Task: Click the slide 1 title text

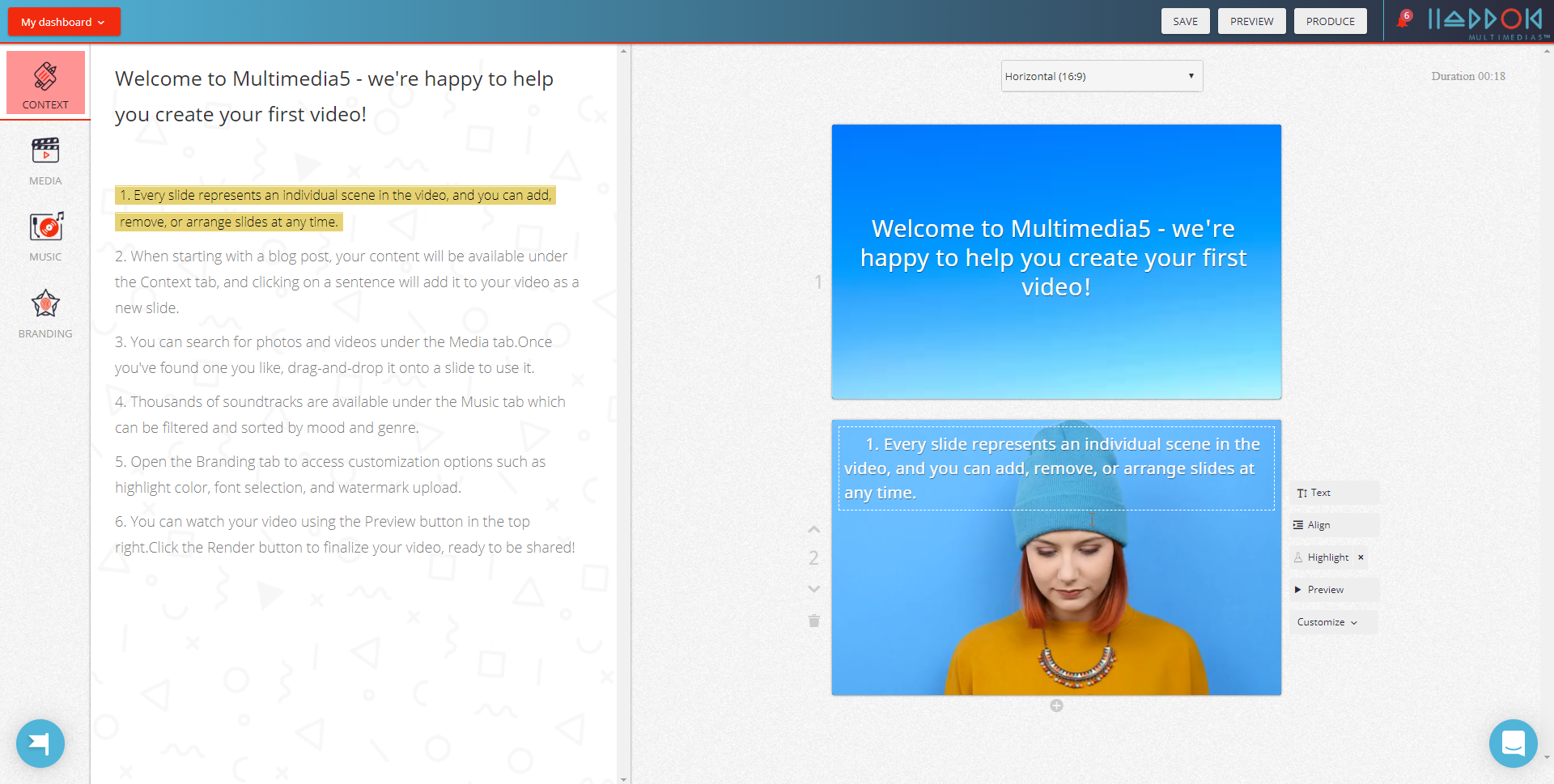Action: [1055, 257]
